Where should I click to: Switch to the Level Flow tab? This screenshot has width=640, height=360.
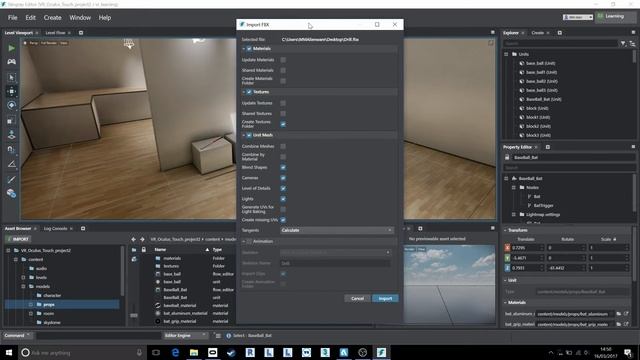(x=56, y=33)
